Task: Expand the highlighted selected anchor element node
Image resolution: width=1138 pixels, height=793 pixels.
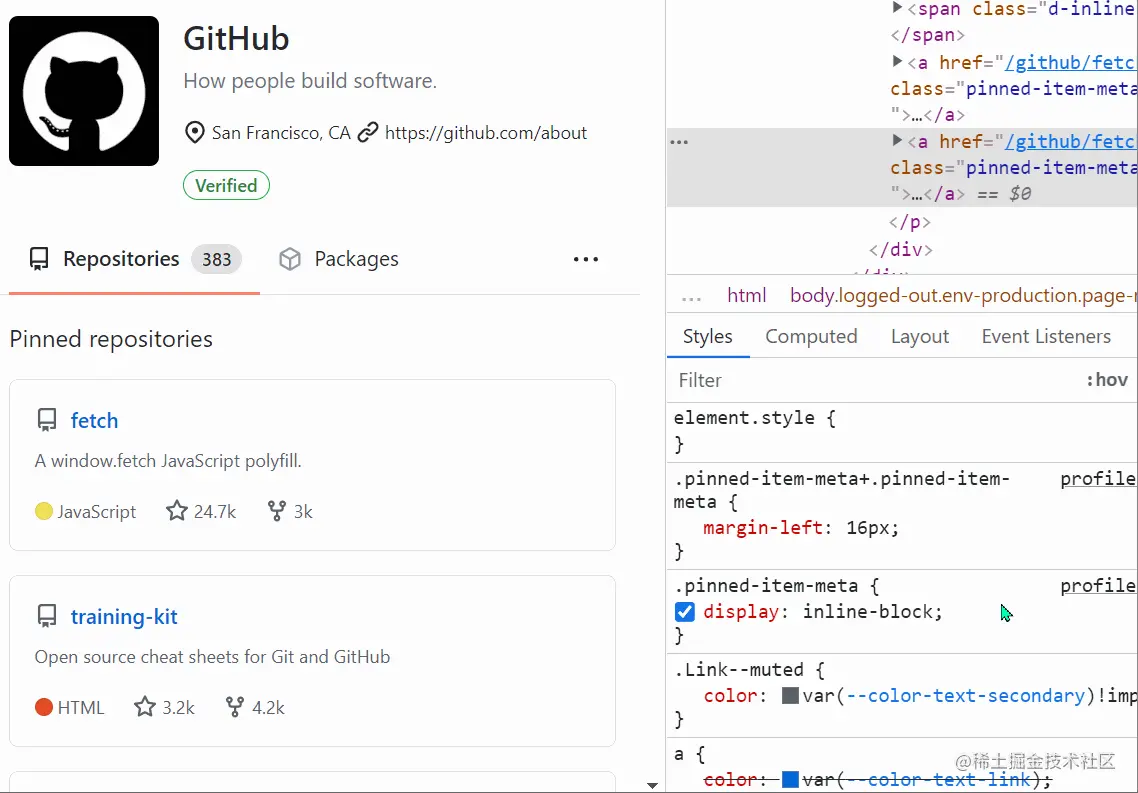Action: (897, 140)
